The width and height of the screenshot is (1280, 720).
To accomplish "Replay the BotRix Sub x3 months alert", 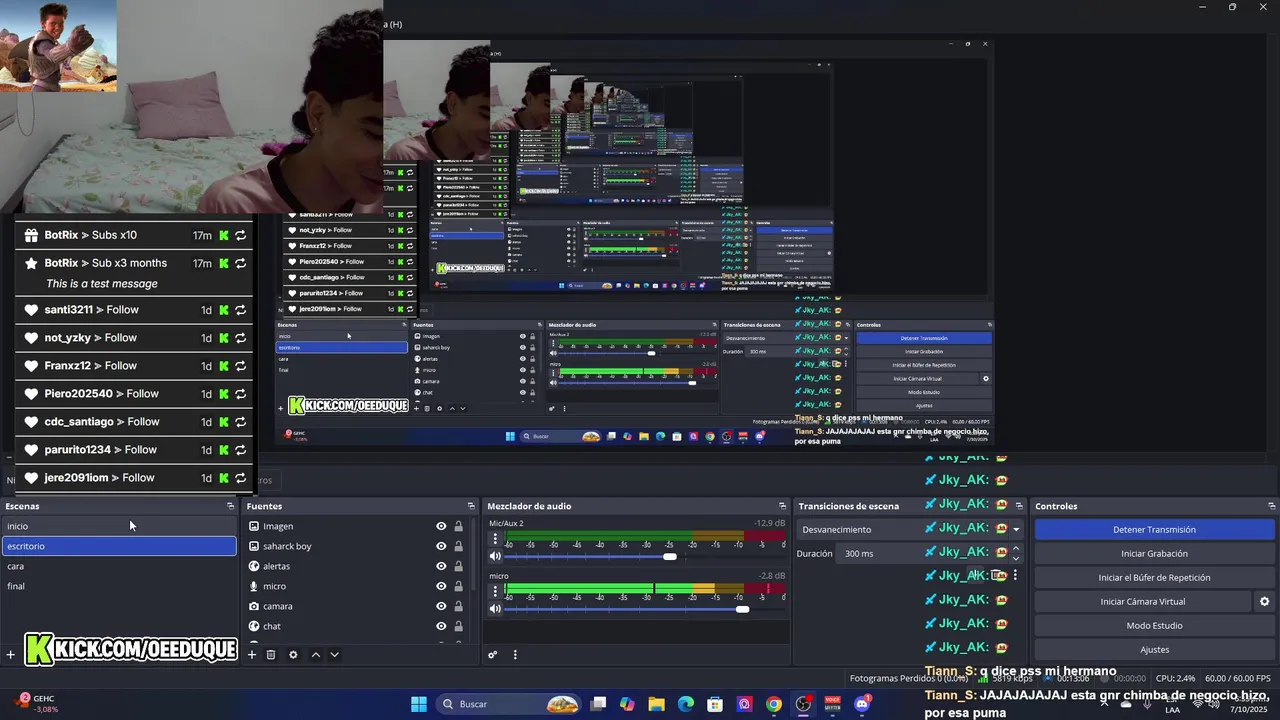I will click(241, 263).
